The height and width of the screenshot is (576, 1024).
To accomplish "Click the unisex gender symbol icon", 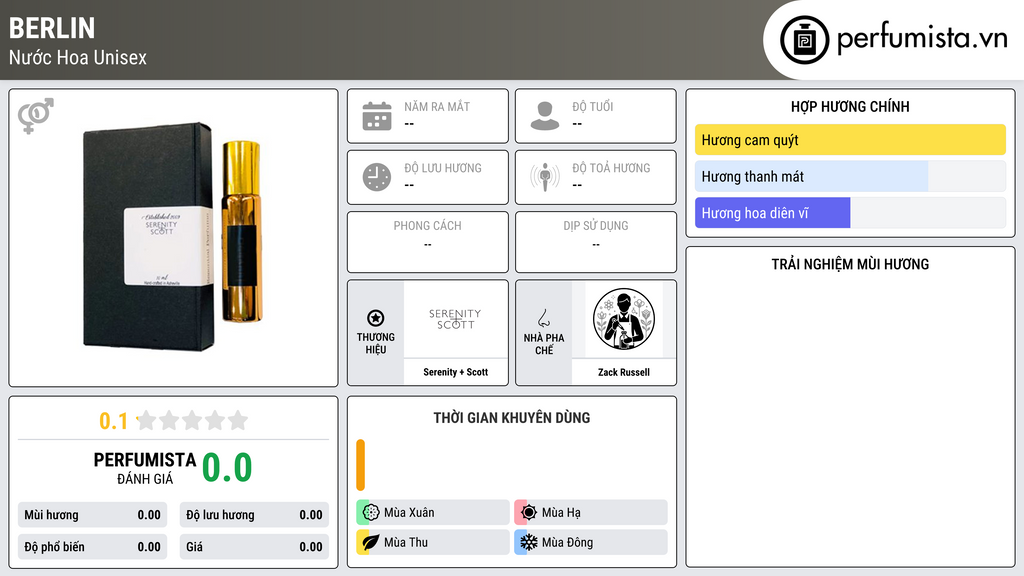I will (36, 116).
